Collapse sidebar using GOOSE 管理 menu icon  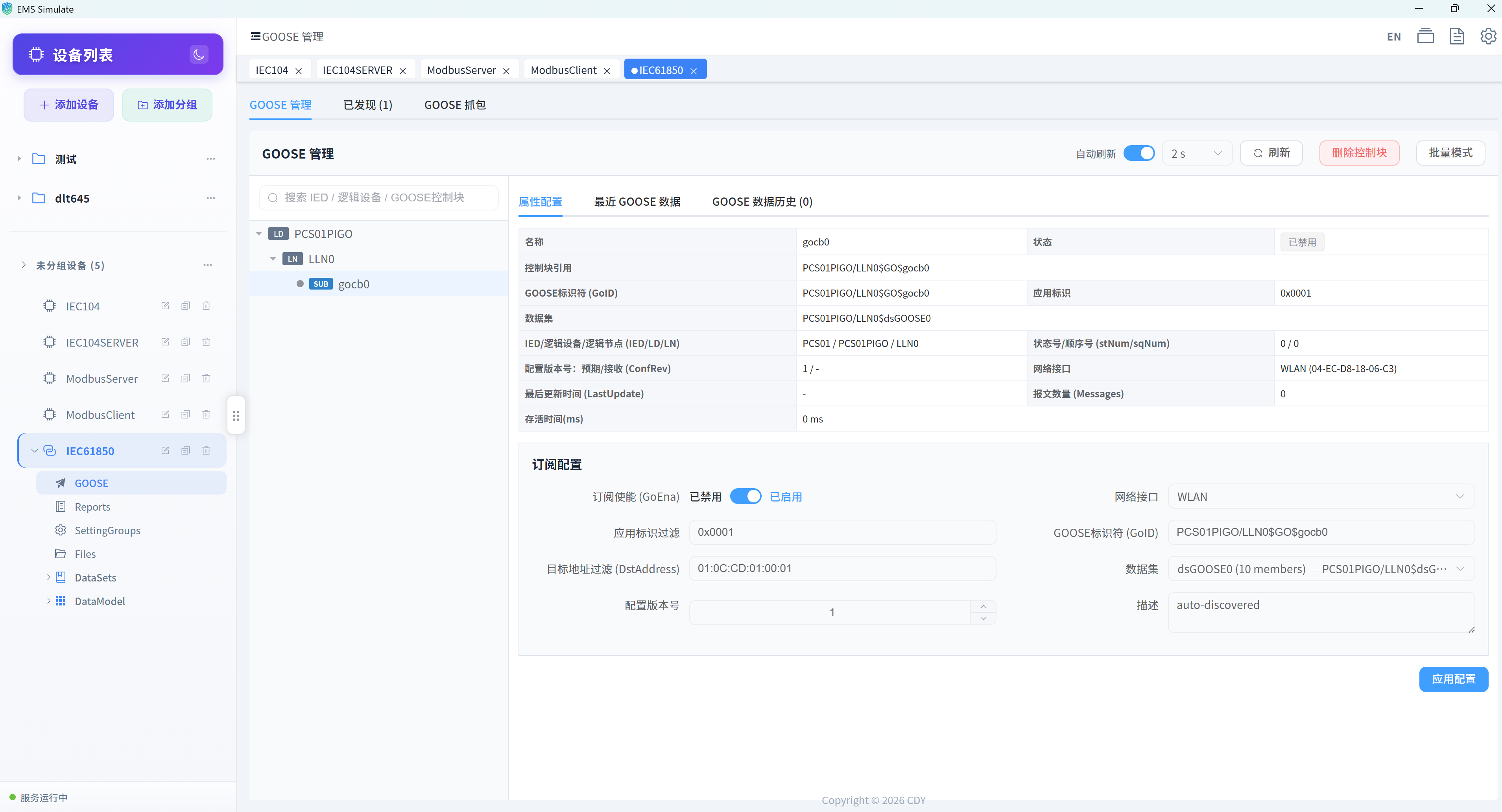255,36
